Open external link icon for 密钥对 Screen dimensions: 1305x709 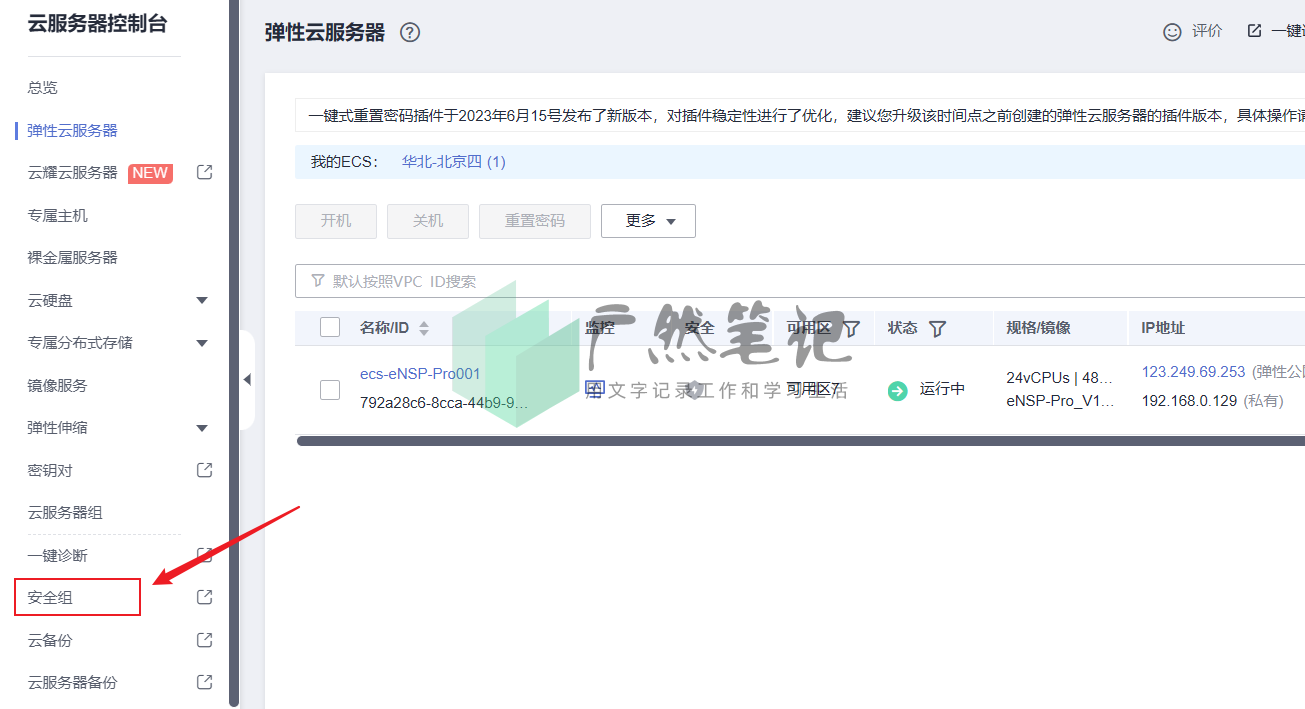coord(204,470)
